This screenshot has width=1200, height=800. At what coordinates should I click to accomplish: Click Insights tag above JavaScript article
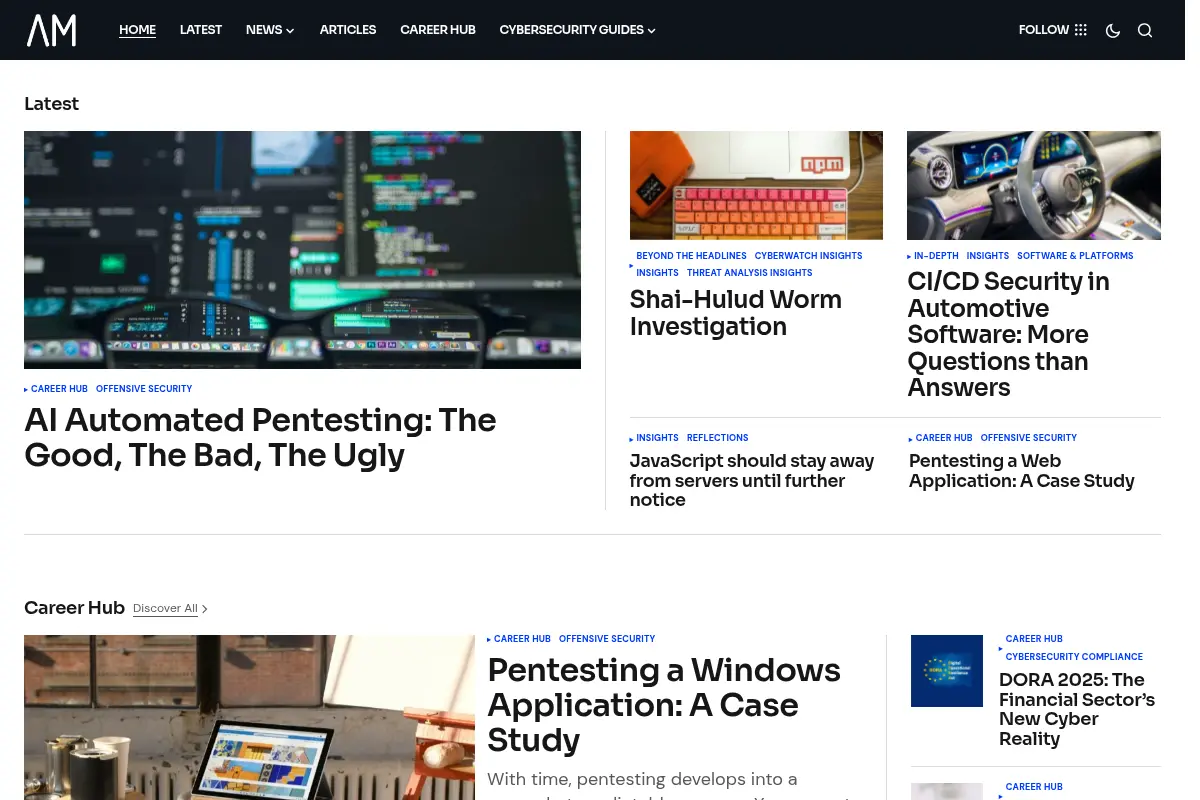click(657, 438)
